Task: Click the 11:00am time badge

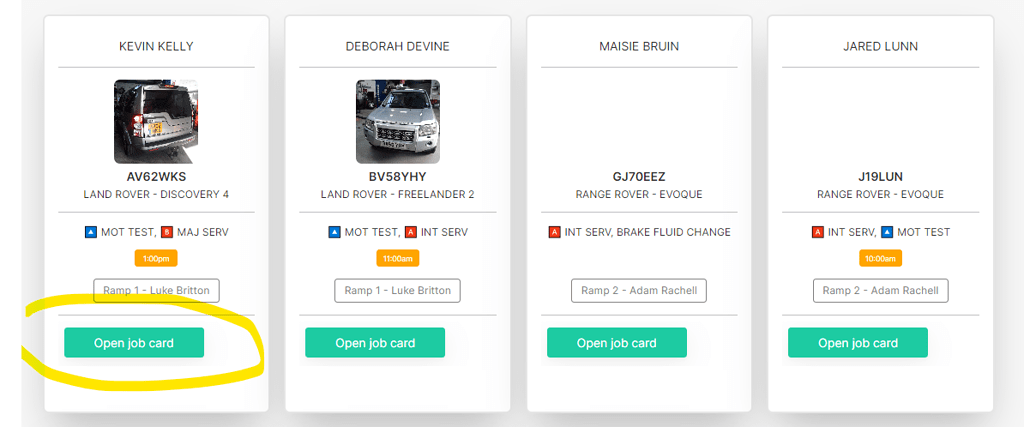Action: (x=397, y=258)
